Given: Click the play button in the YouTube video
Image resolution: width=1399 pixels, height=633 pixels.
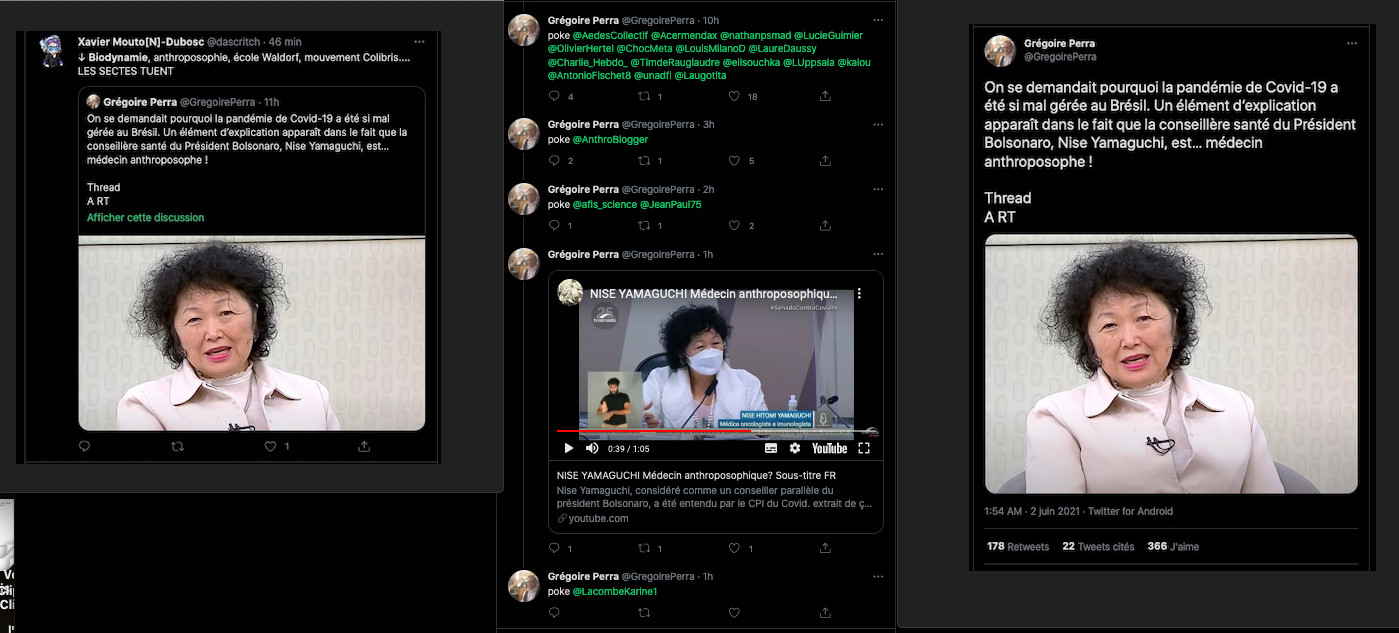Looking at the screenshot, I should point(569,448).
